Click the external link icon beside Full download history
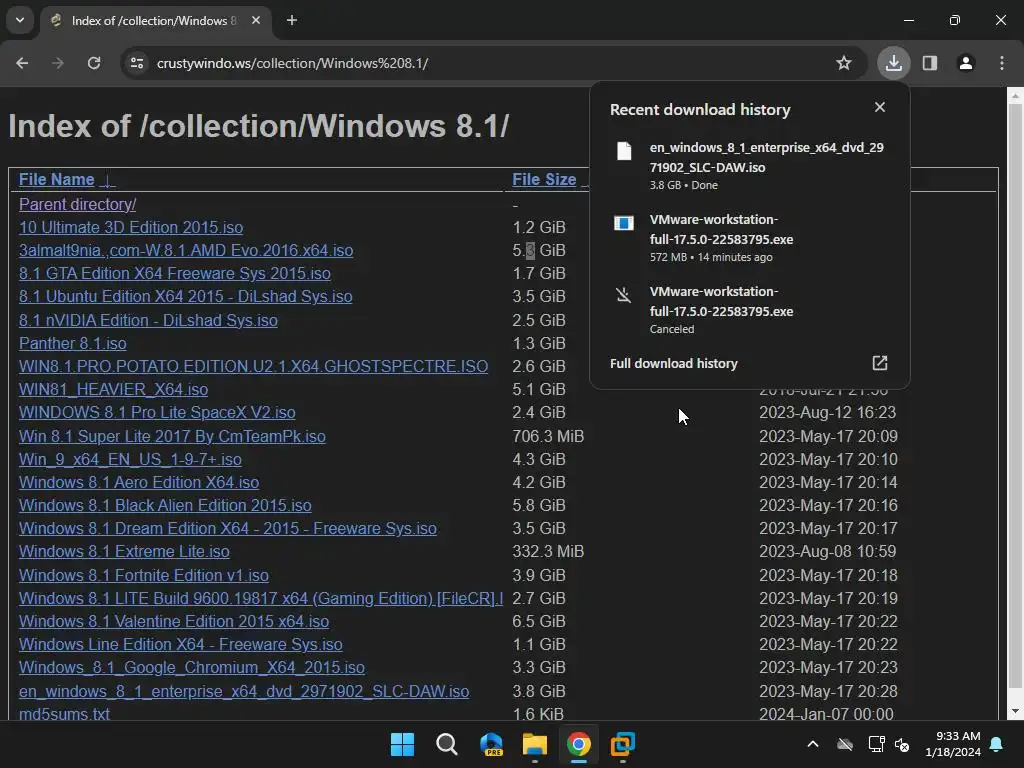This screenshot has width=1024, height=768. coord(880,363)
